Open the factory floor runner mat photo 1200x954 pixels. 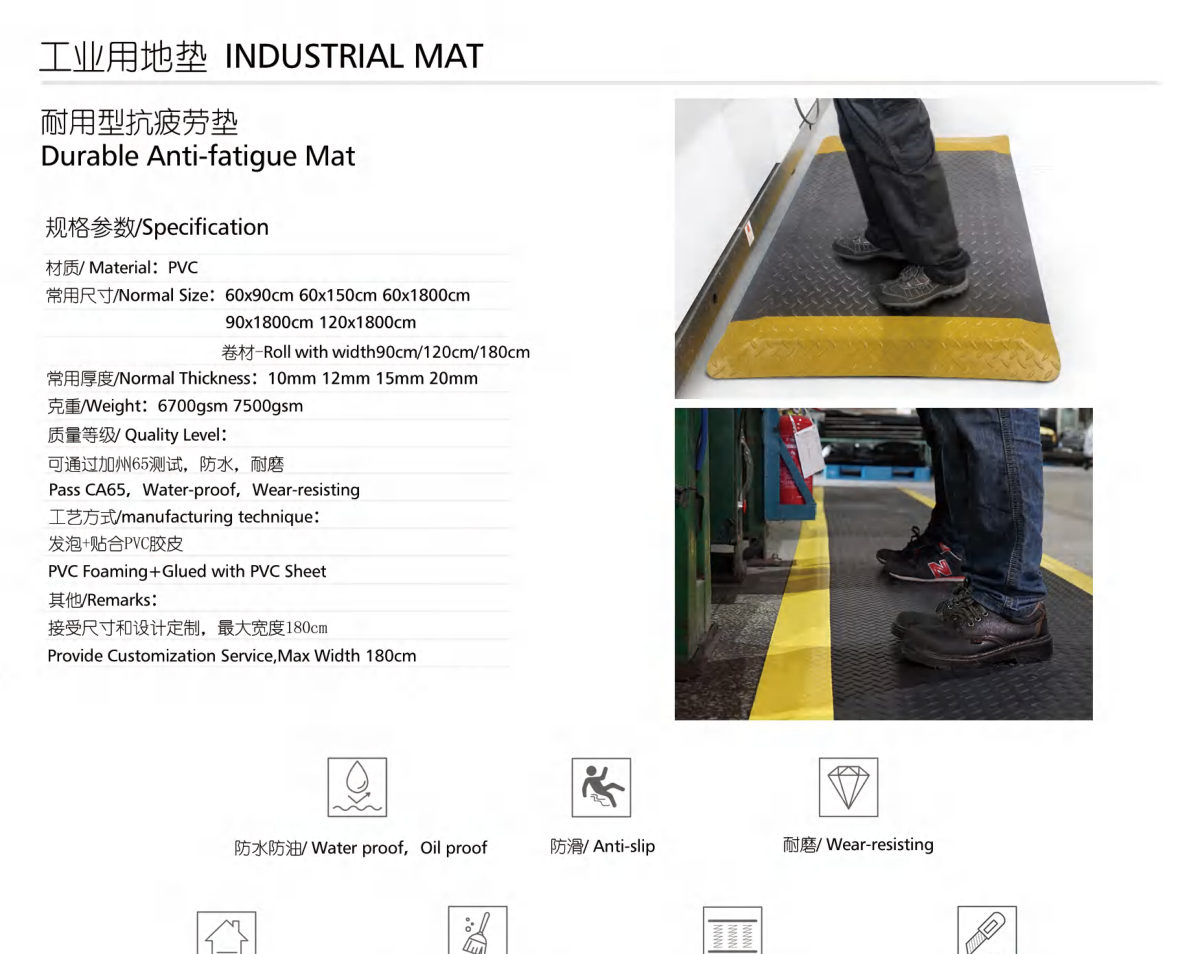click(x=883, y=563)
